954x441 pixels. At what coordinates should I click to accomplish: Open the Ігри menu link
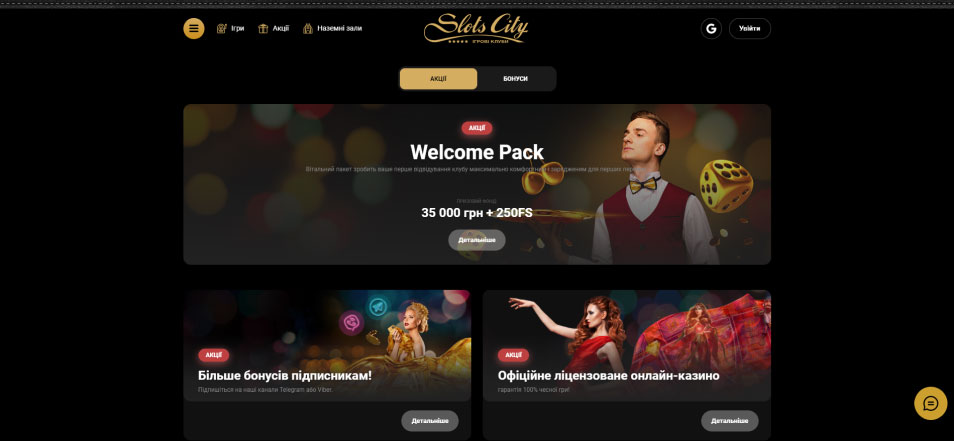[237, 29]
